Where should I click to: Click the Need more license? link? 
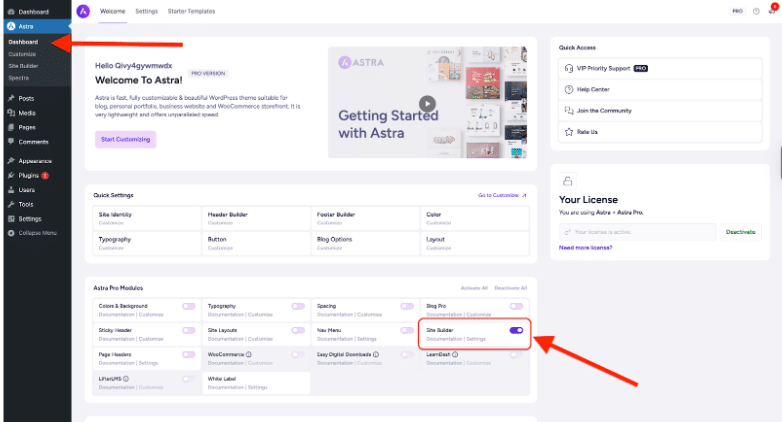pyautogui.click(x=586, y=247)
